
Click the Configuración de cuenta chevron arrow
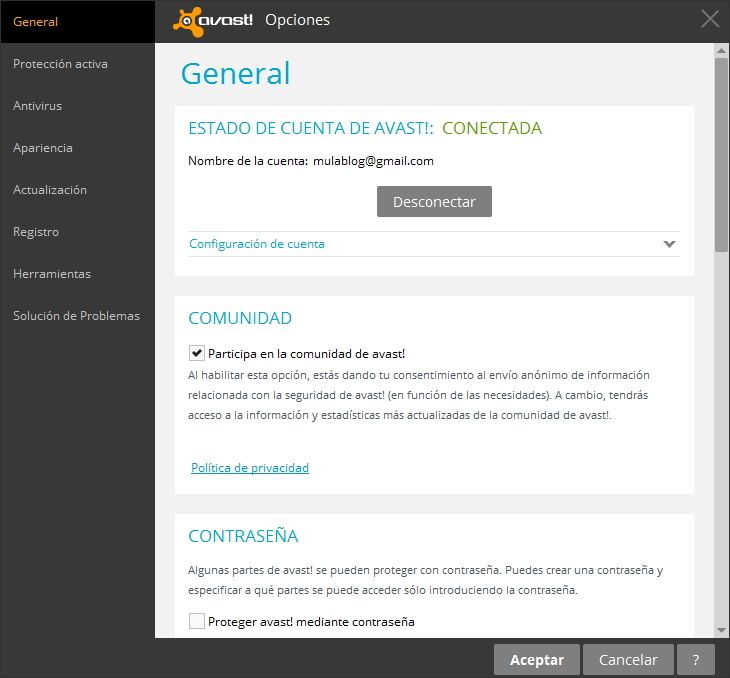pyautogui.click(x=669, y=244)
